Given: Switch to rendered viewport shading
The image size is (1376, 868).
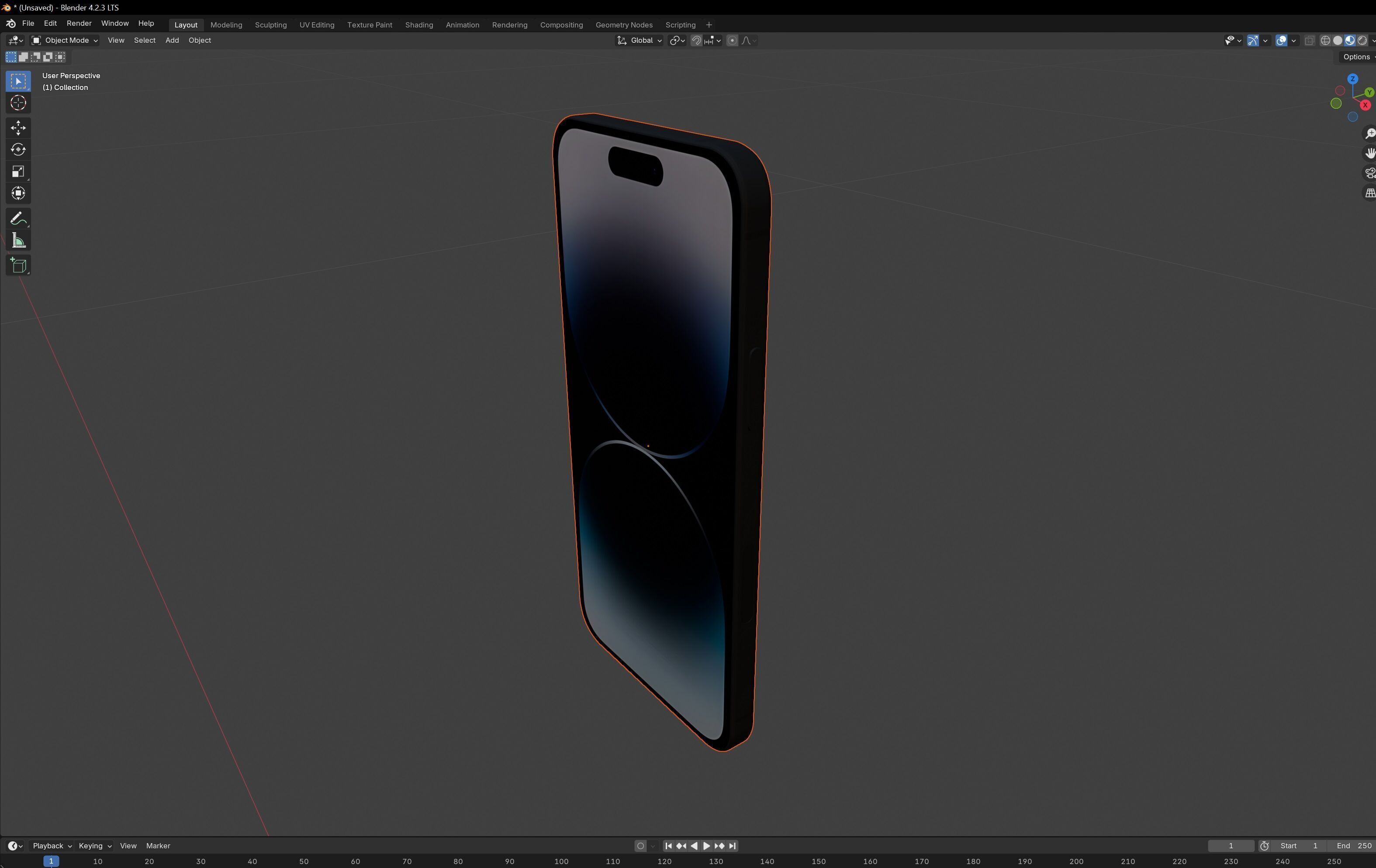Looking at the screenshot, I should [x=1362, y=41].
